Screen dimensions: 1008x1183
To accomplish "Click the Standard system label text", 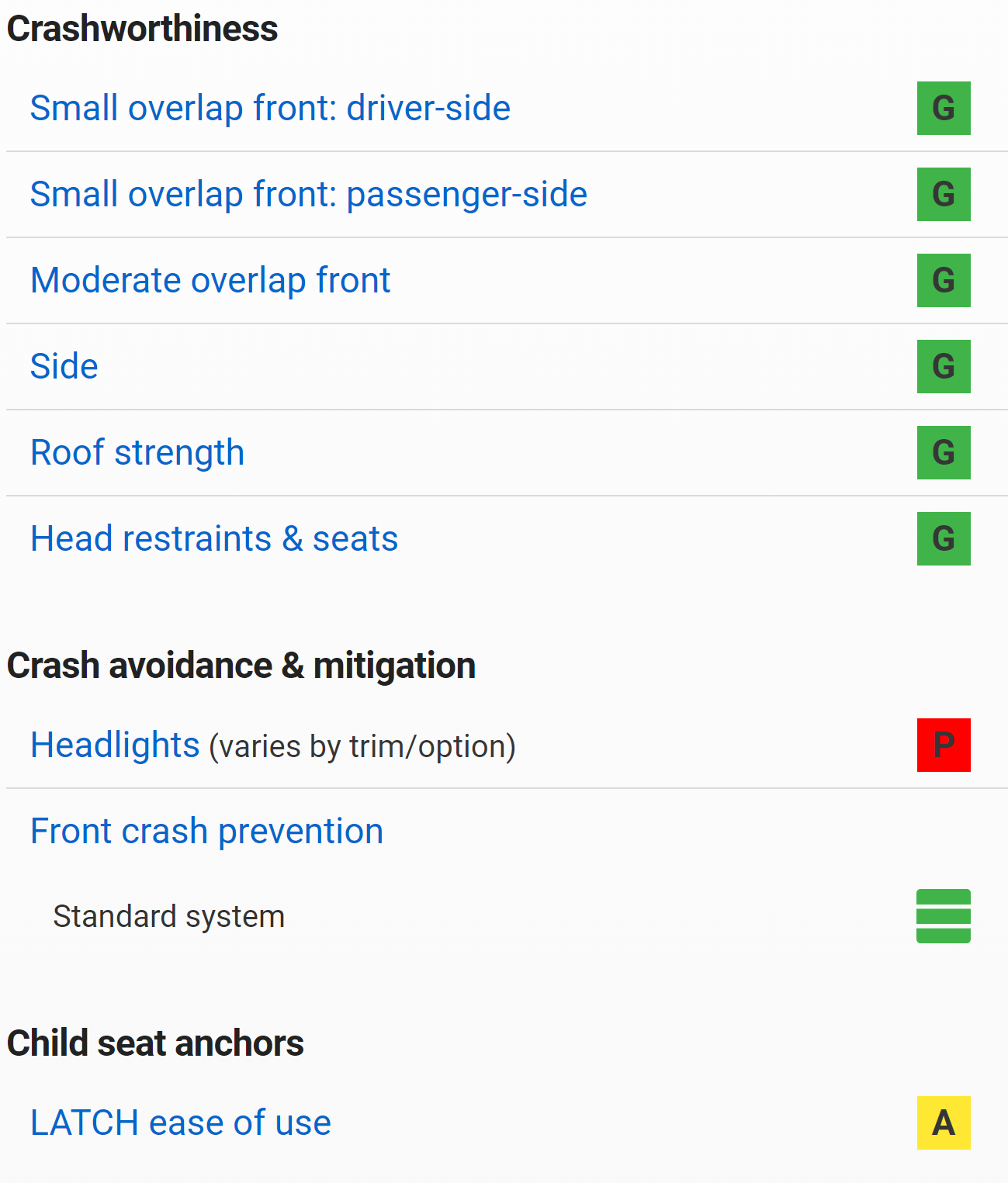I will (168, 916).
